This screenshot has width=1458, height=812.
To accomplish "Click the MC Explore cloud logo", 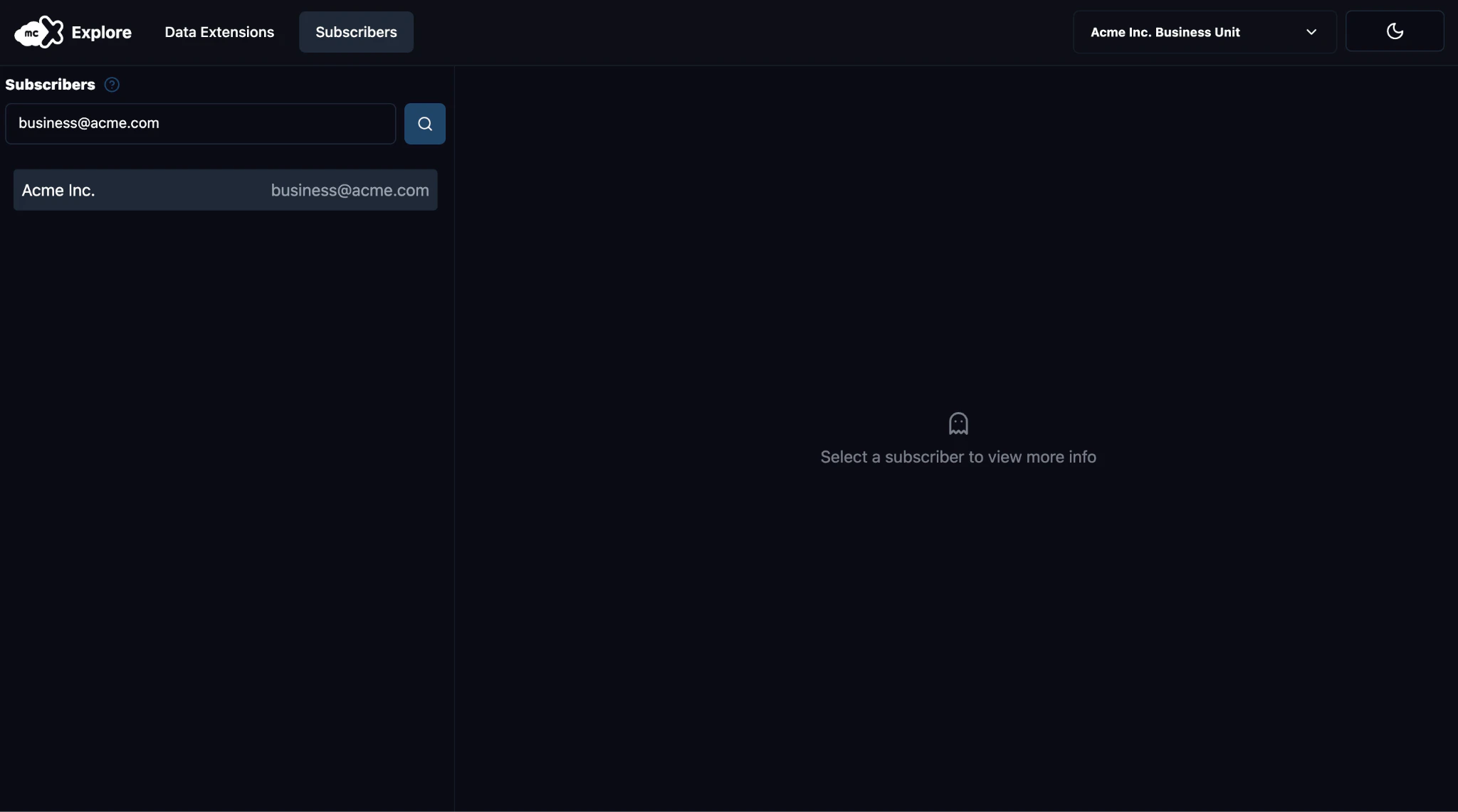I will coord(39,32).
